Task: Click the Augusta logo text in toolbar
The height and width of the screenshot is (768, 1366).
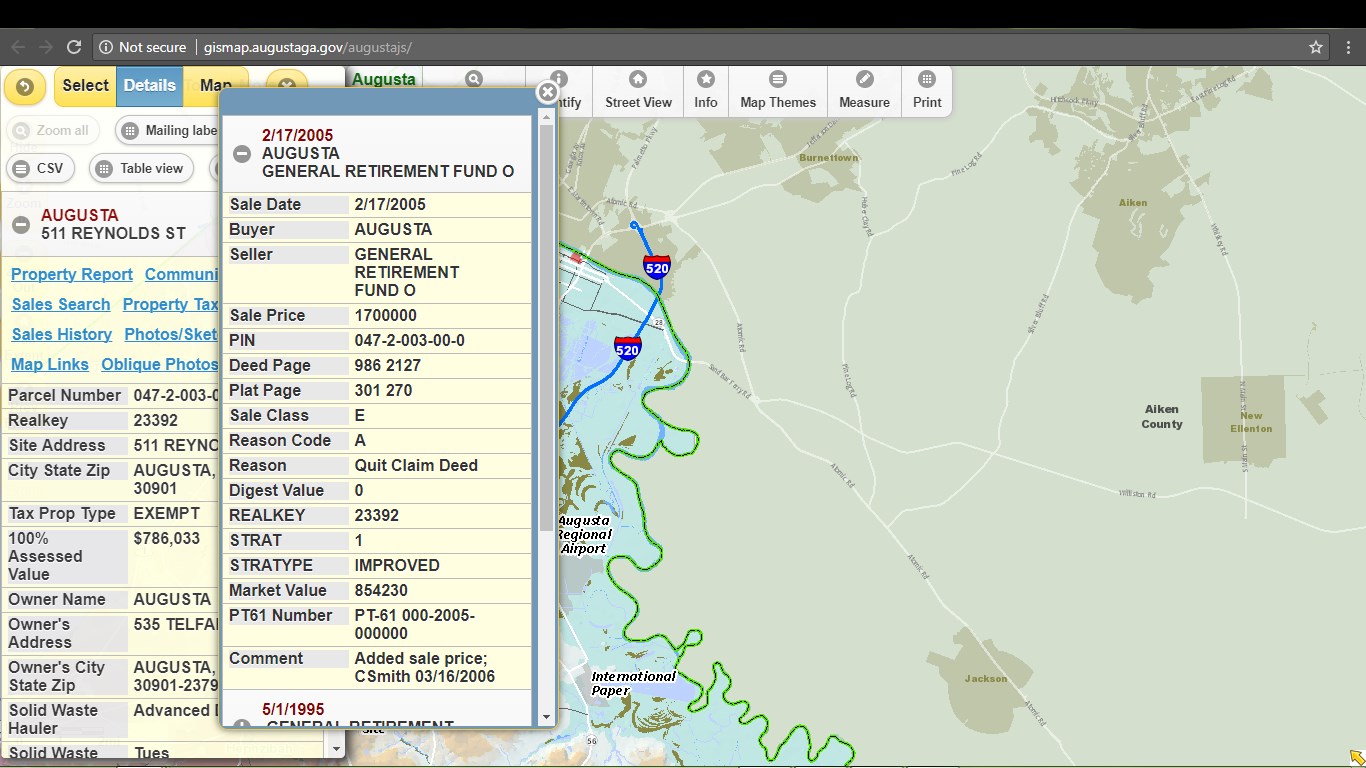Action: [x=384, y=79]
